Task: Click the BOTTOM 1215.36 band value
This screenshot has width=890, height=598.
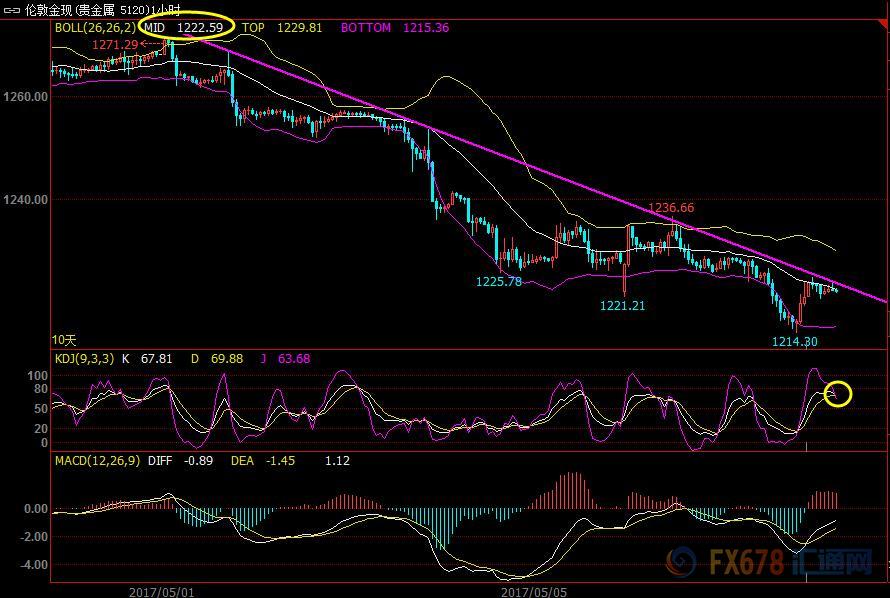Action: pos(394,27)
